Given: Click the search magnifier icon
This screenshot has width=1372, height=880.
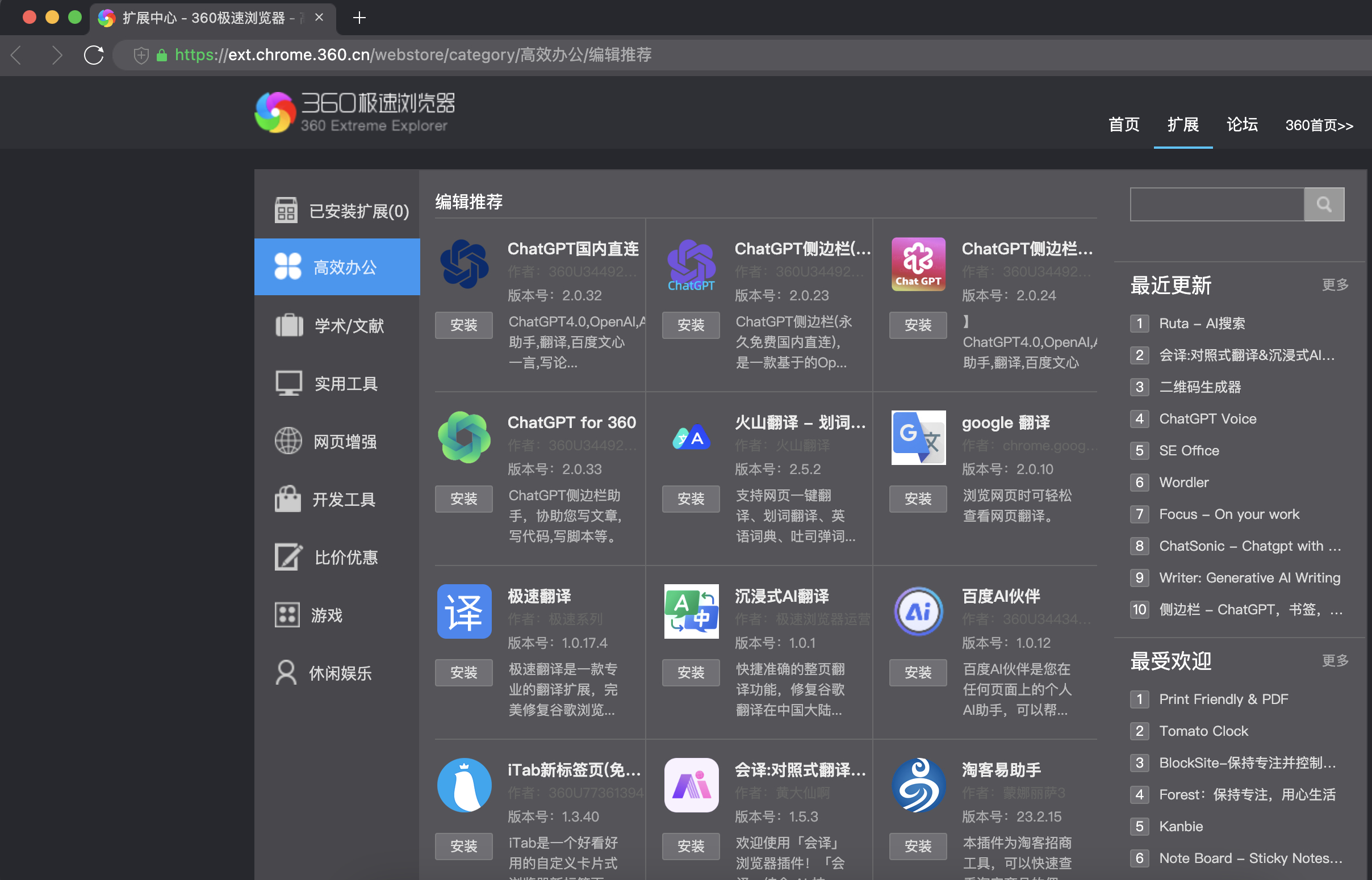Looking at the screenshot, I should (1324, 204).
